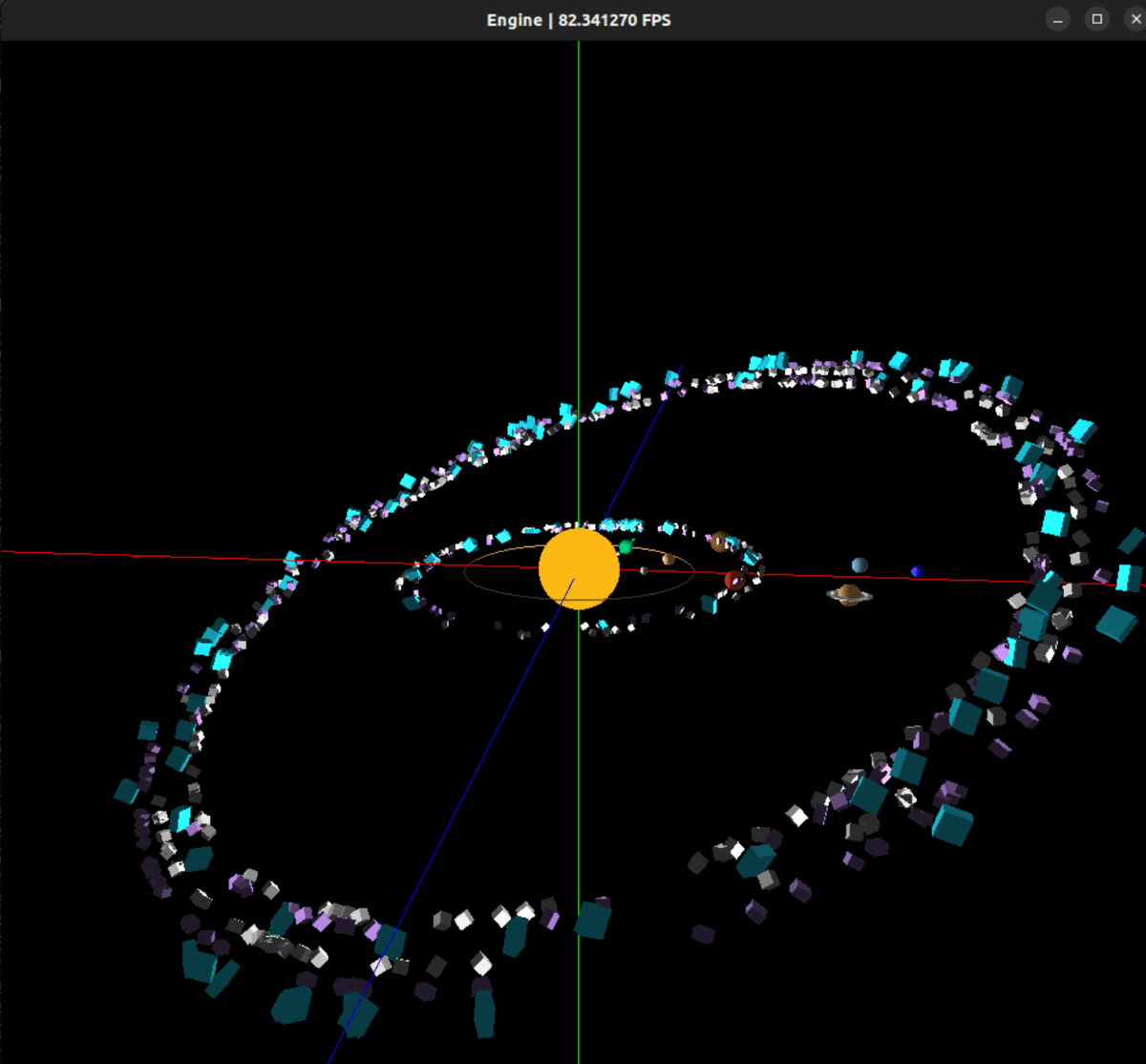1146x1064 pixels.
Task: Select the small tan planet right of green planet
Action: coord(668,559)
